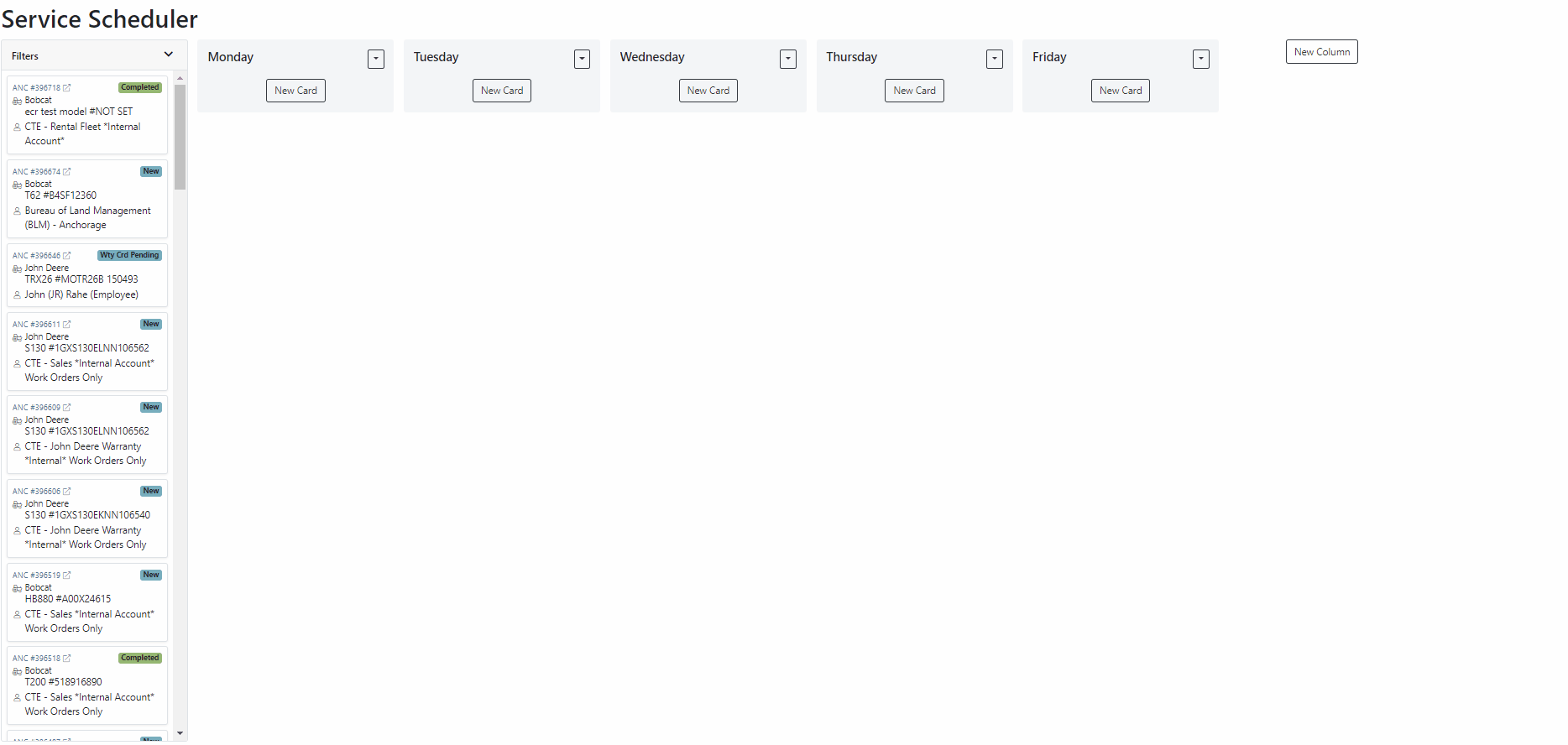The image size is (1568, 745).
Task: Open external link icon for ANC #396518
Action: 67,659
